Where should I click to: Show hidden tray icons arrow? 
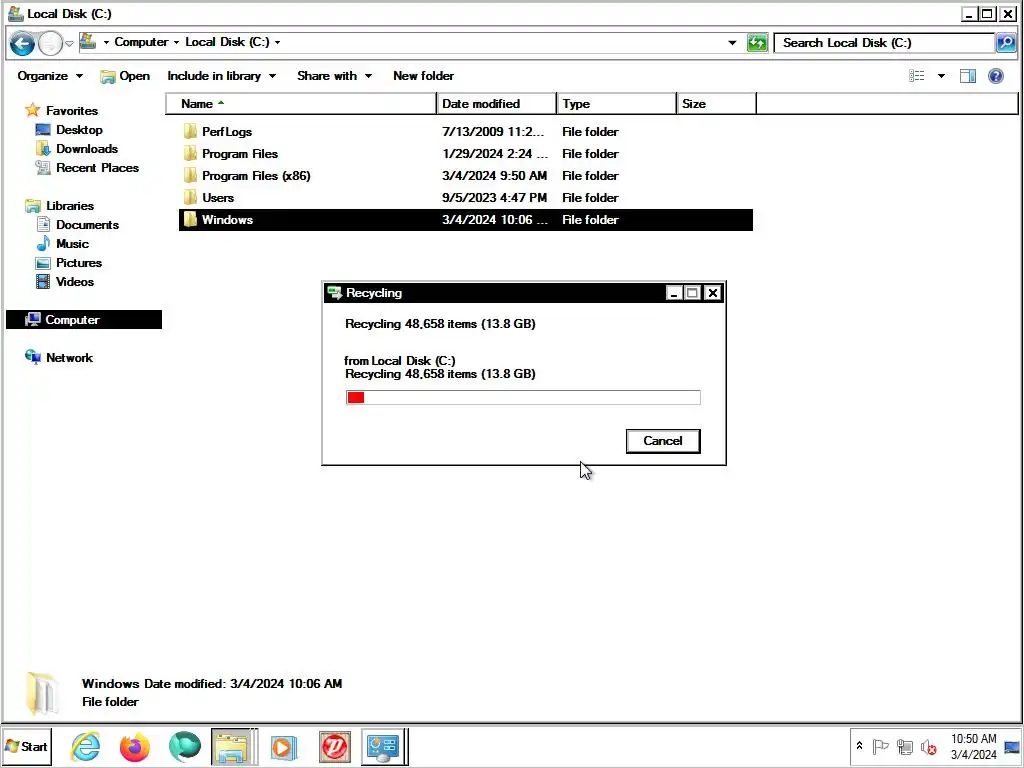coord(859,746)
